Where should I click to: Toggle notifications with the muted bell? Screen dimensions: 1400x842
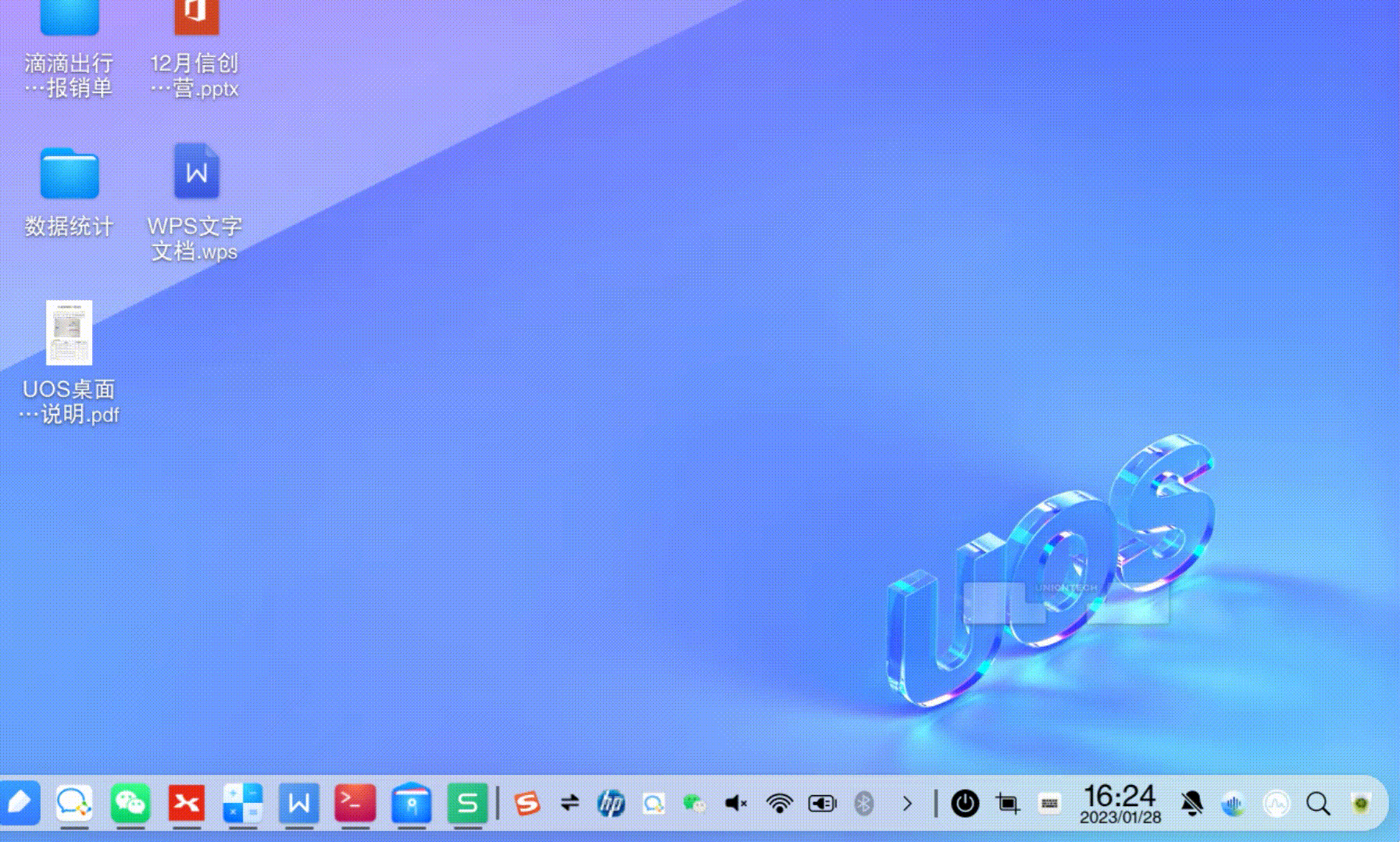point(1191,803)
